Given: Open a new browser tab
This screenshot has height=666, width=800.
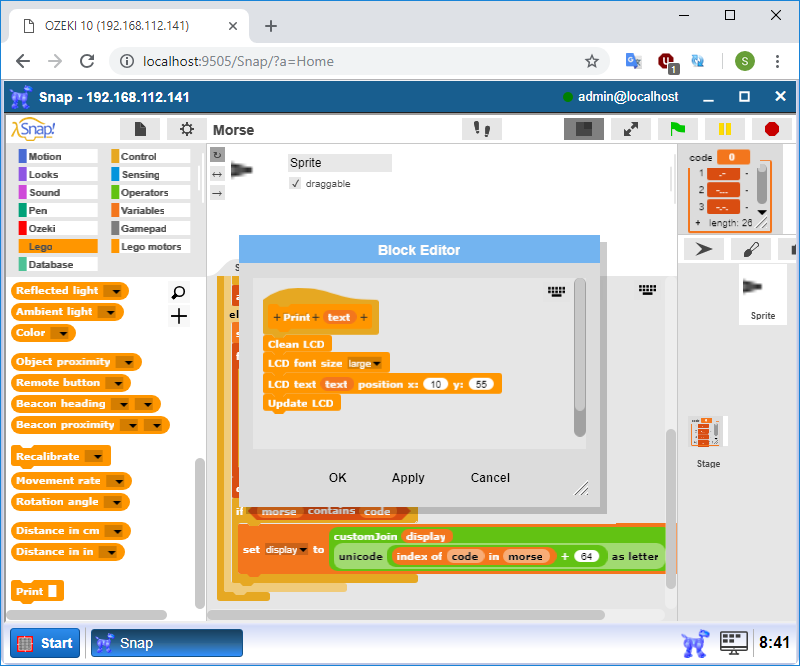Looking at the screenshot, I should pos(271,26).
